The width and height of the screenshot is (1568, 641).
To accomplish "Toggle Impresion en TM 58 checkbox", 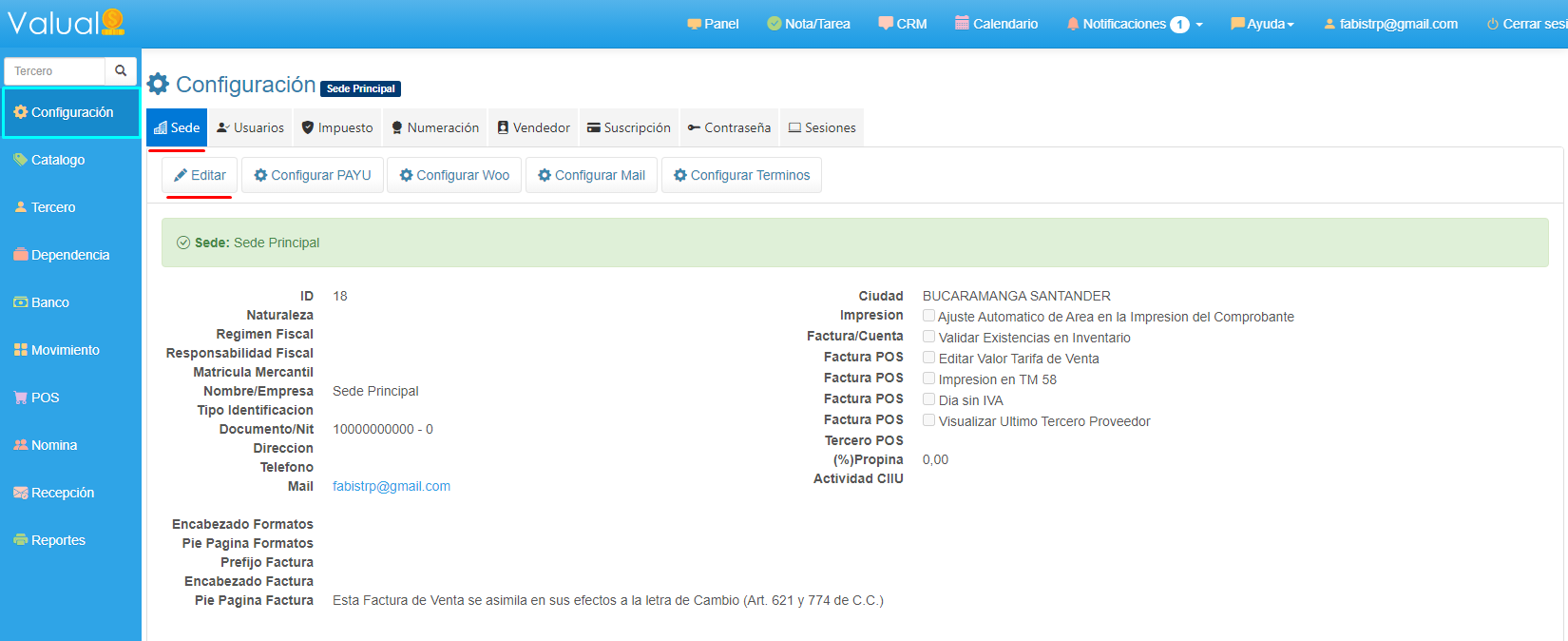I will [x=928, y=379].
